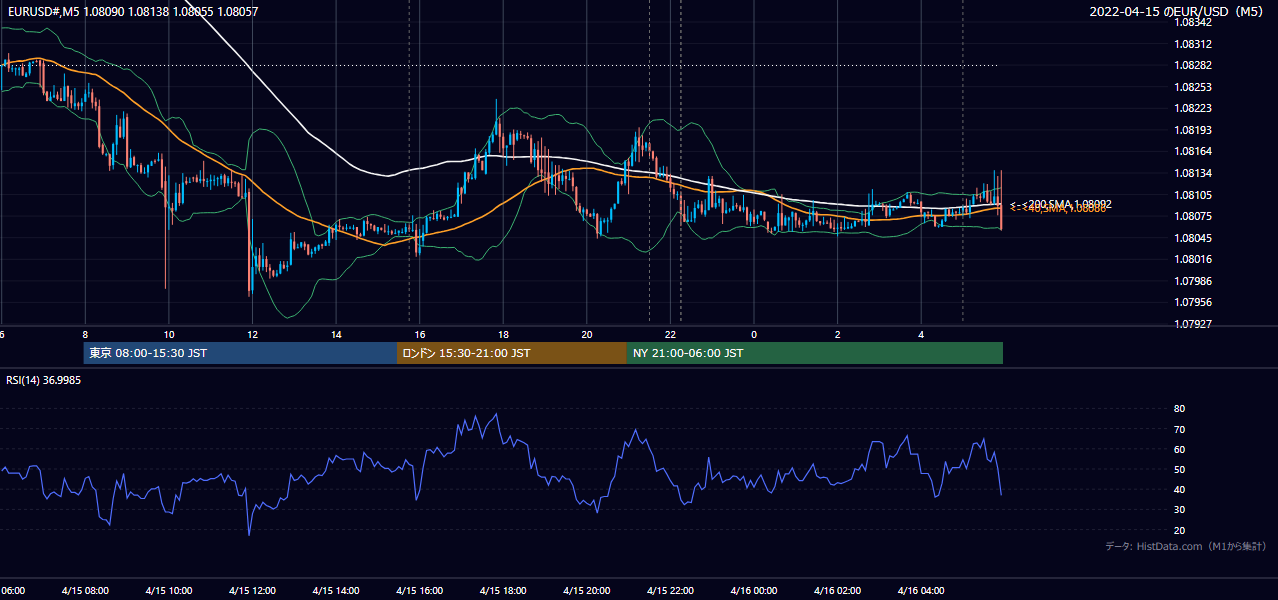Click the 4/15 12:00 bottom time label
This screenshot has width=1278, height=600.
point(252,591)
